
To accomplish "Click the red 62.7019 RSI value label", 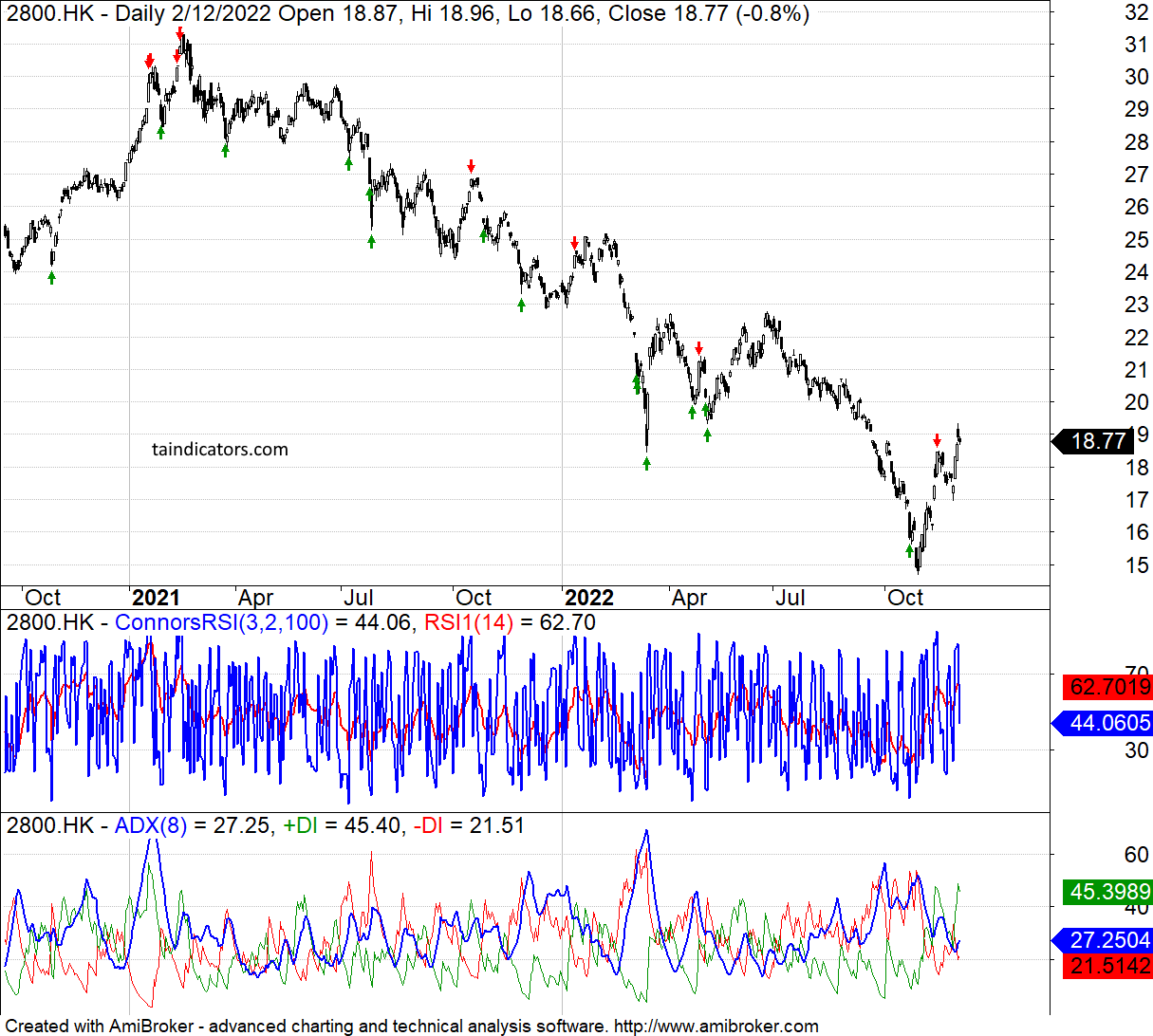I will click(1107, 686).
